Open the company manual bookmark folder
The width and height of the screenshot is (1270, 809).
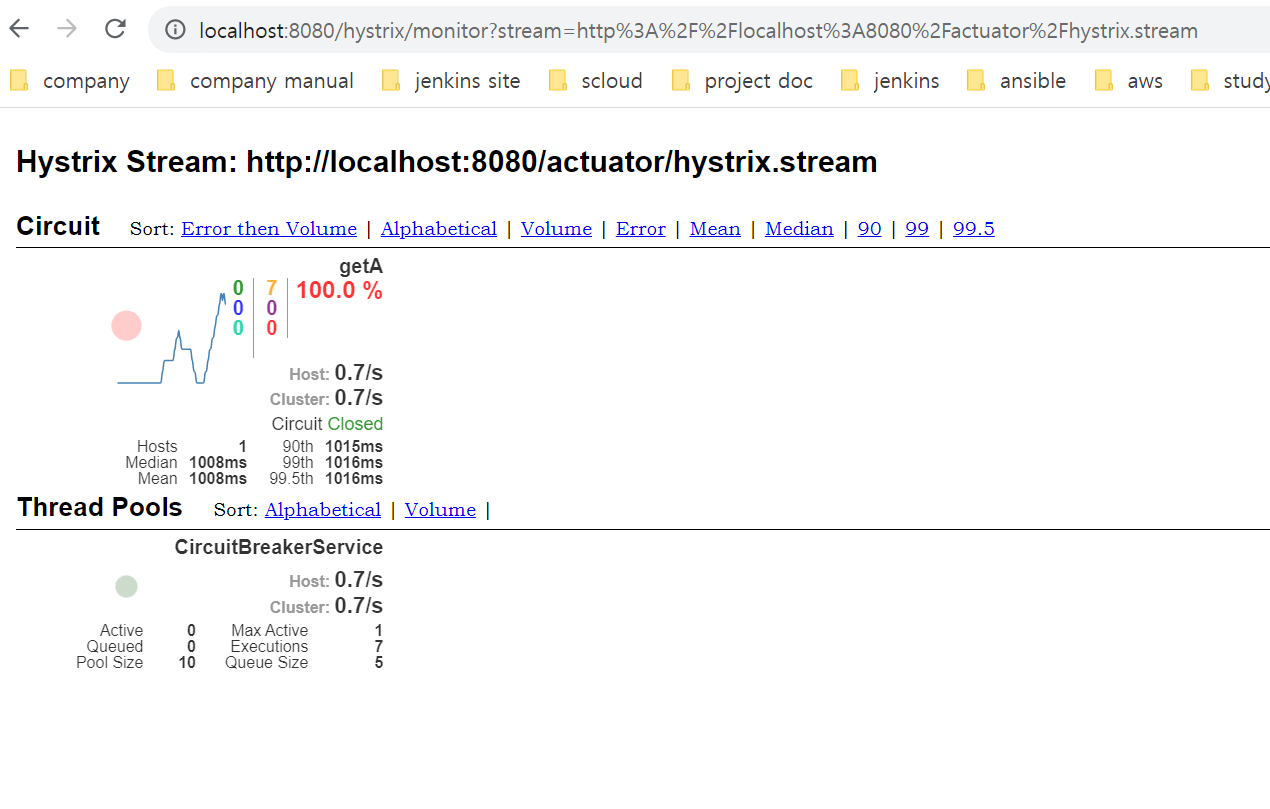coord(256,81)
